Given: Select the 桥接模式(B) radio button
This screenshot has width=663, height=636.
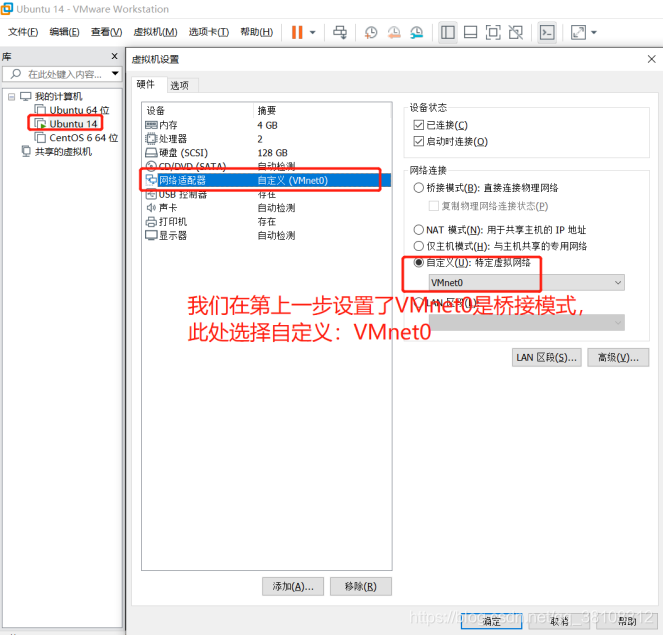Looking at the screenshot, I should pyautogui.click(x=418, y=188).
